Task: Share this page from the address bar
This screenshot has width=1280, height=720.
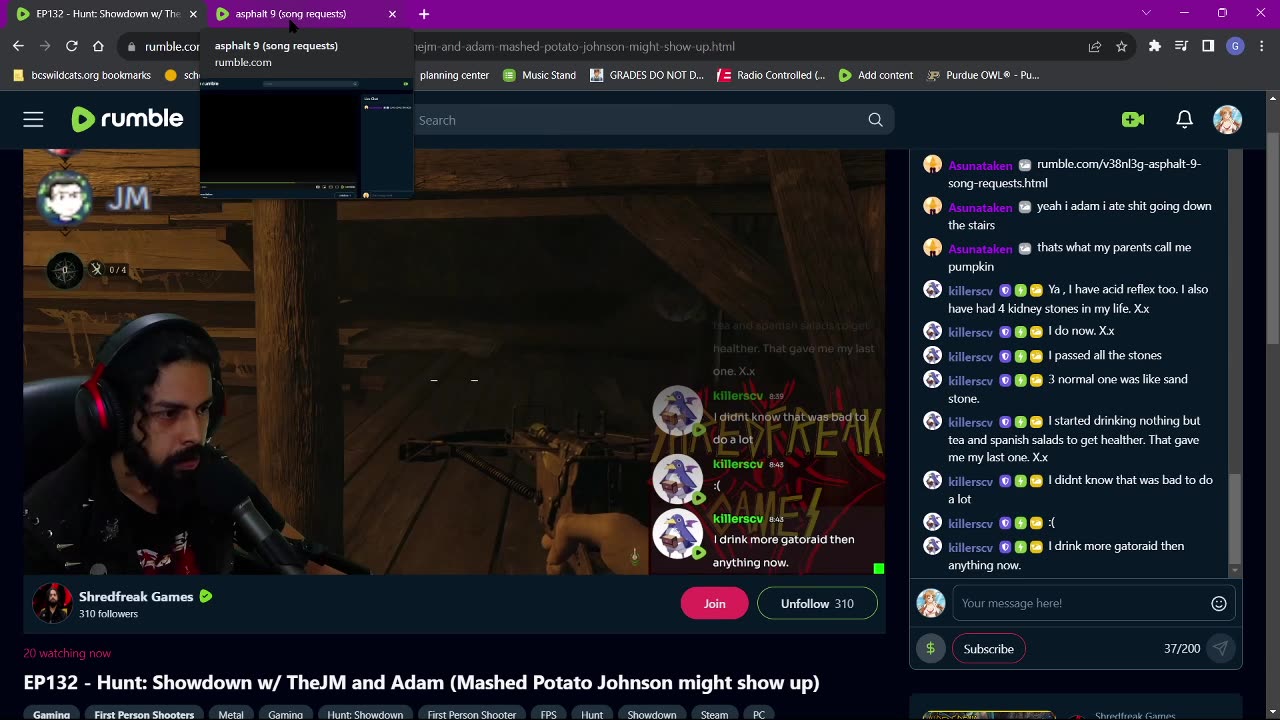Action: (1095, 46)
